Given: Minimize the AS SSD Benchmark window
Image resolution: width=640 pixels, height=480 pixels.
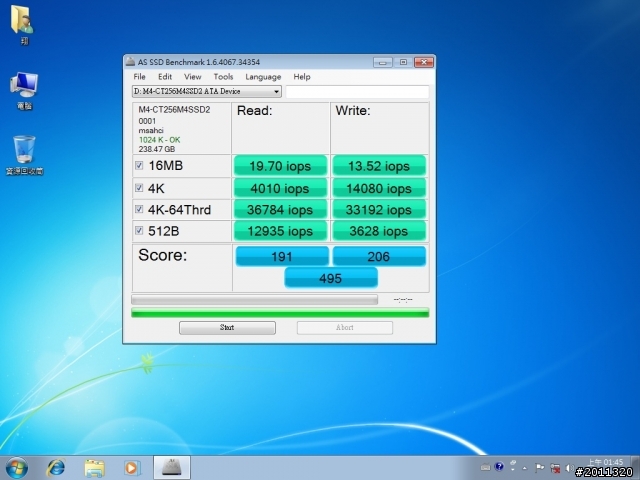Looking at the screenshot, I should pos(382,62).
